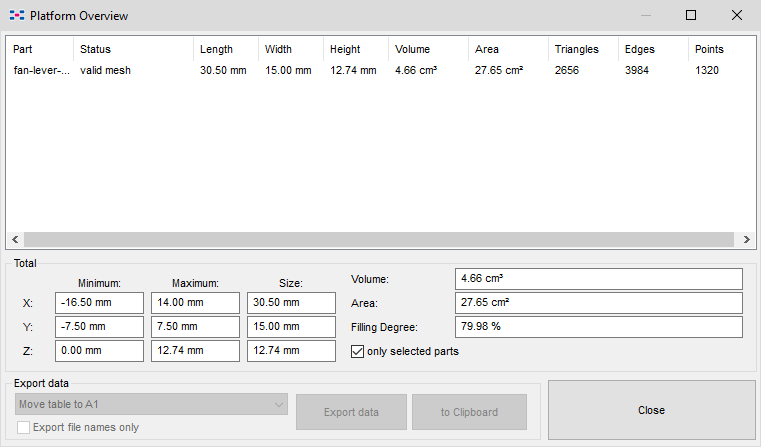Click the Z Minimum field 0.00 mm
Screen dimensions: 761x447
99,351
